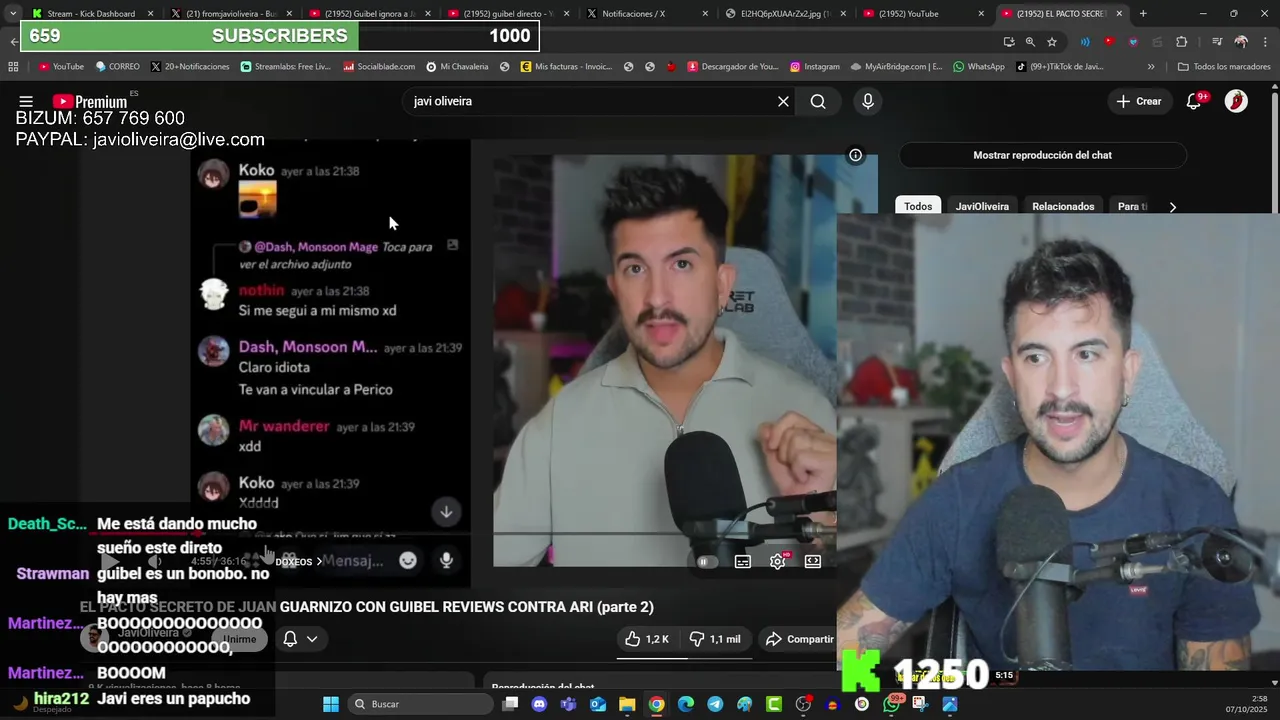Select the JaviOliveira filter chip
1280x720 pixels.
982,207
